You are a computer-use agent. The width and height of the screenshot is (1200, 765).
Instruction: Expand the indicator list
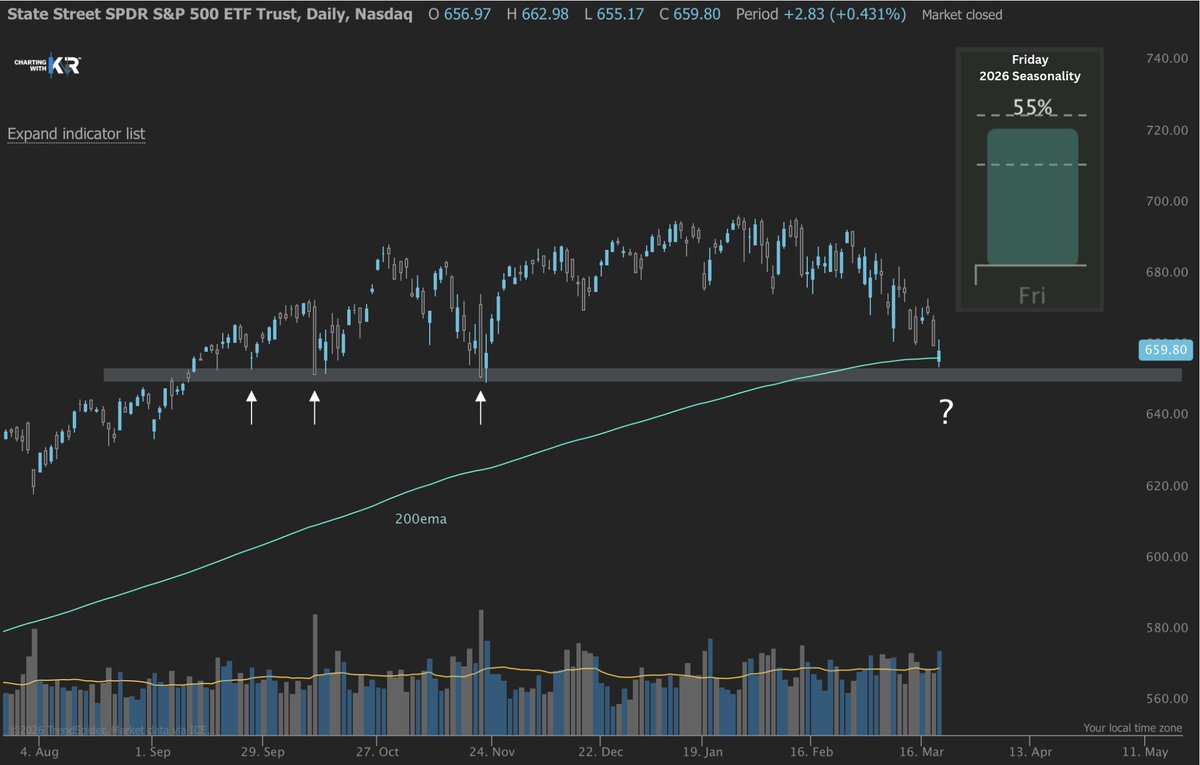coord(75,133)
